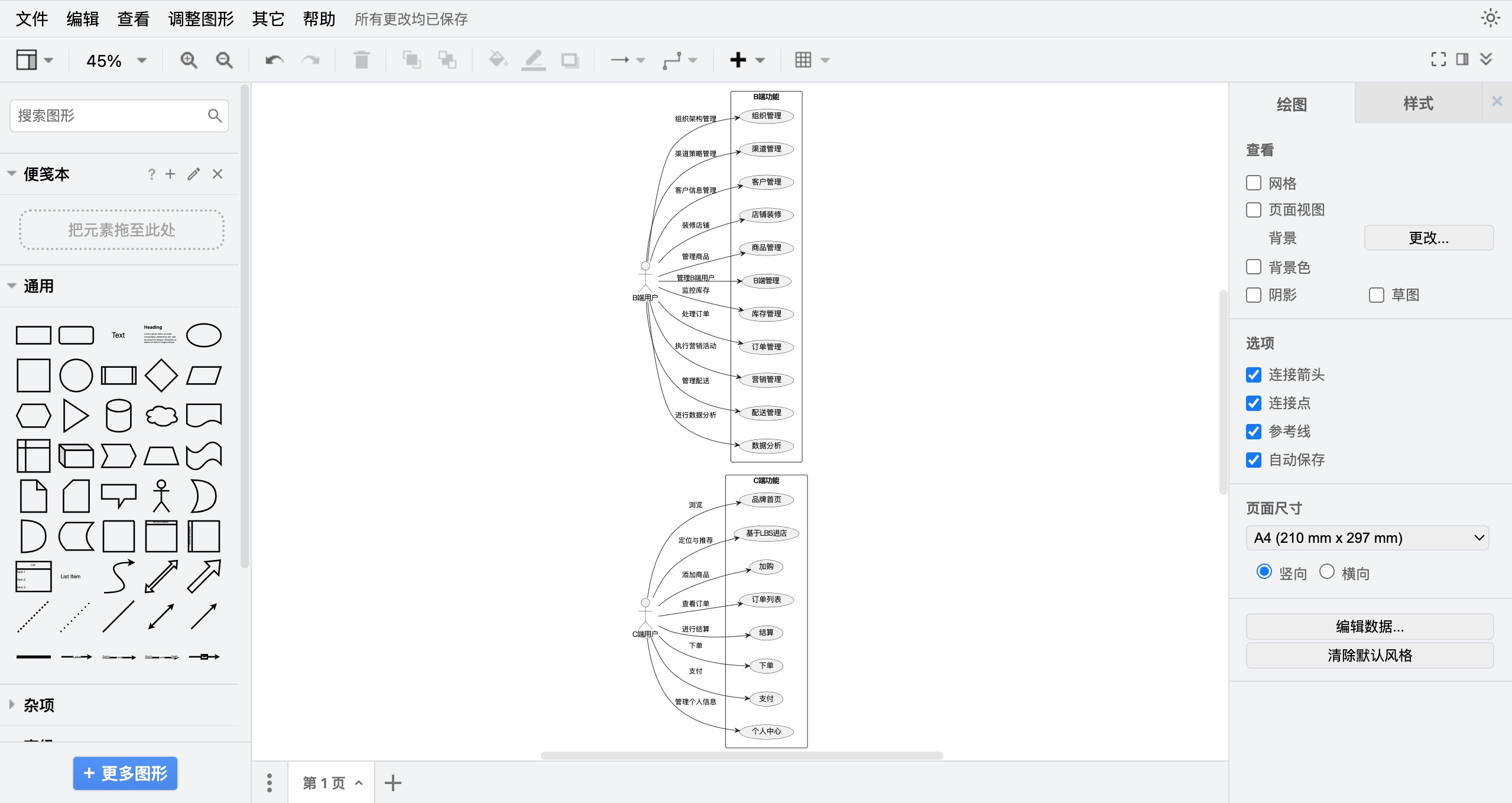Open the 调整图形 menu
This screenshot has height=803, width=1512.
click(201, 19)
